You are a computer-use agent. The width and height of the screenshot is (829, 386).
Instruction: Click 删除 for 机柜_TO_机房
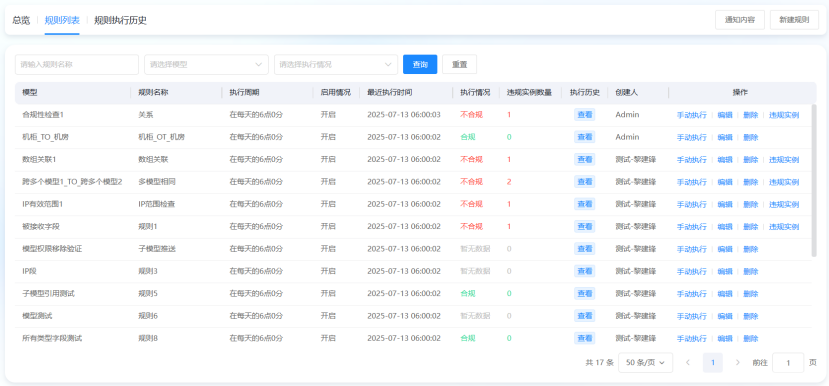(751, 137)
